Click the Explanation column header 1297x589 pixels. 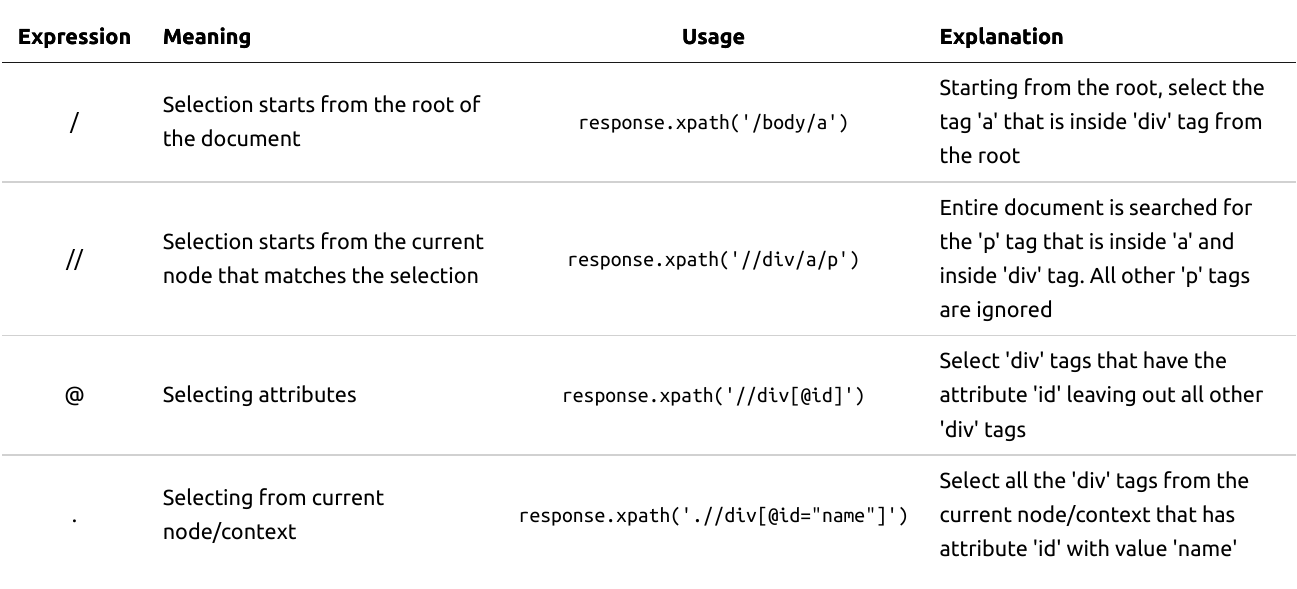pos(1001,37)
